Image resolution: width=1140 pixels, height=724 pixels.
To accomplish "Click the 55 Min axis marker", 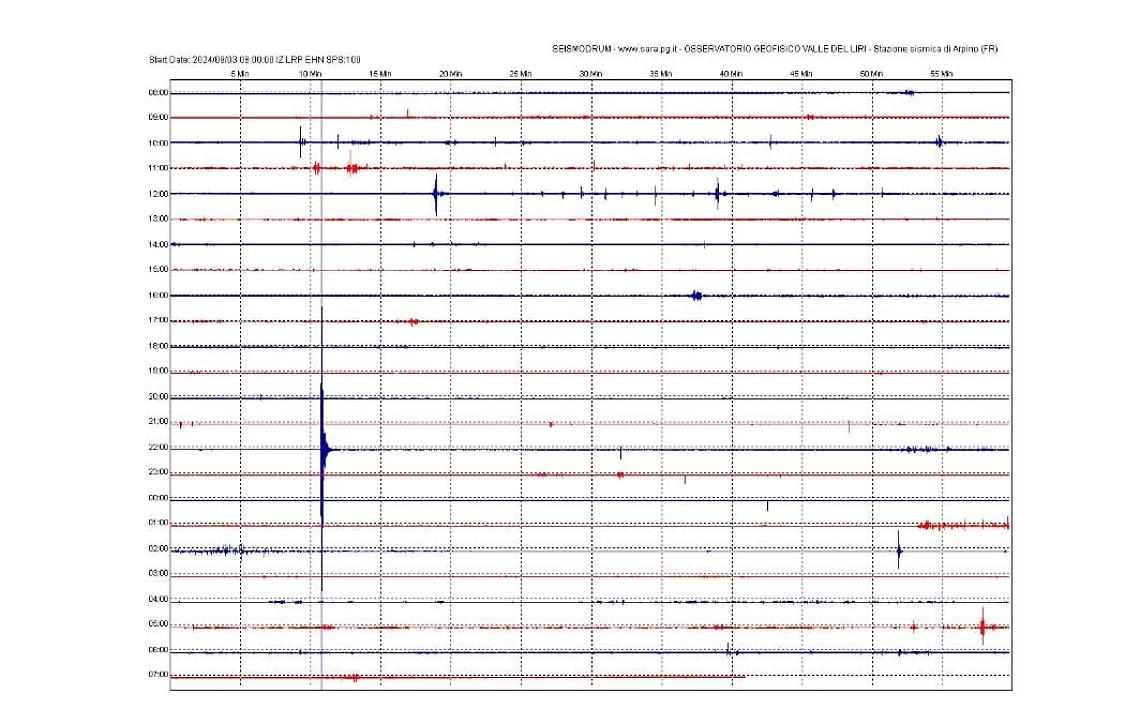I will pyautogui.click(x=940, y=72).
